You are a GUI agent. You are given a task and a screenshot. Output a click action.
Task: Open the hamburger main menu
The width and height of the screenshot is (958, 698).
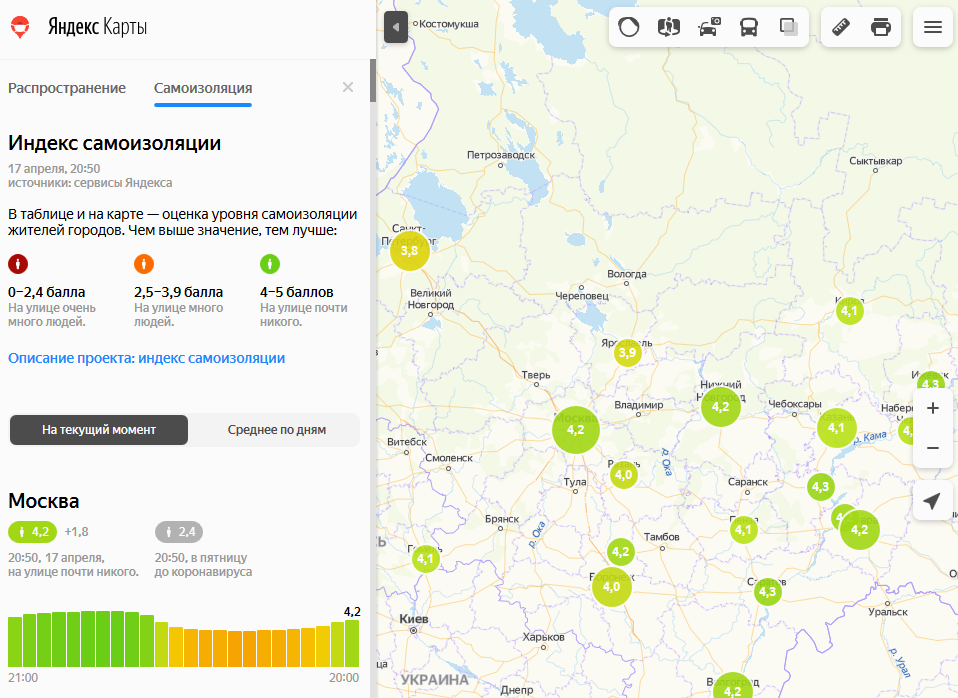(x=932, y=27)
